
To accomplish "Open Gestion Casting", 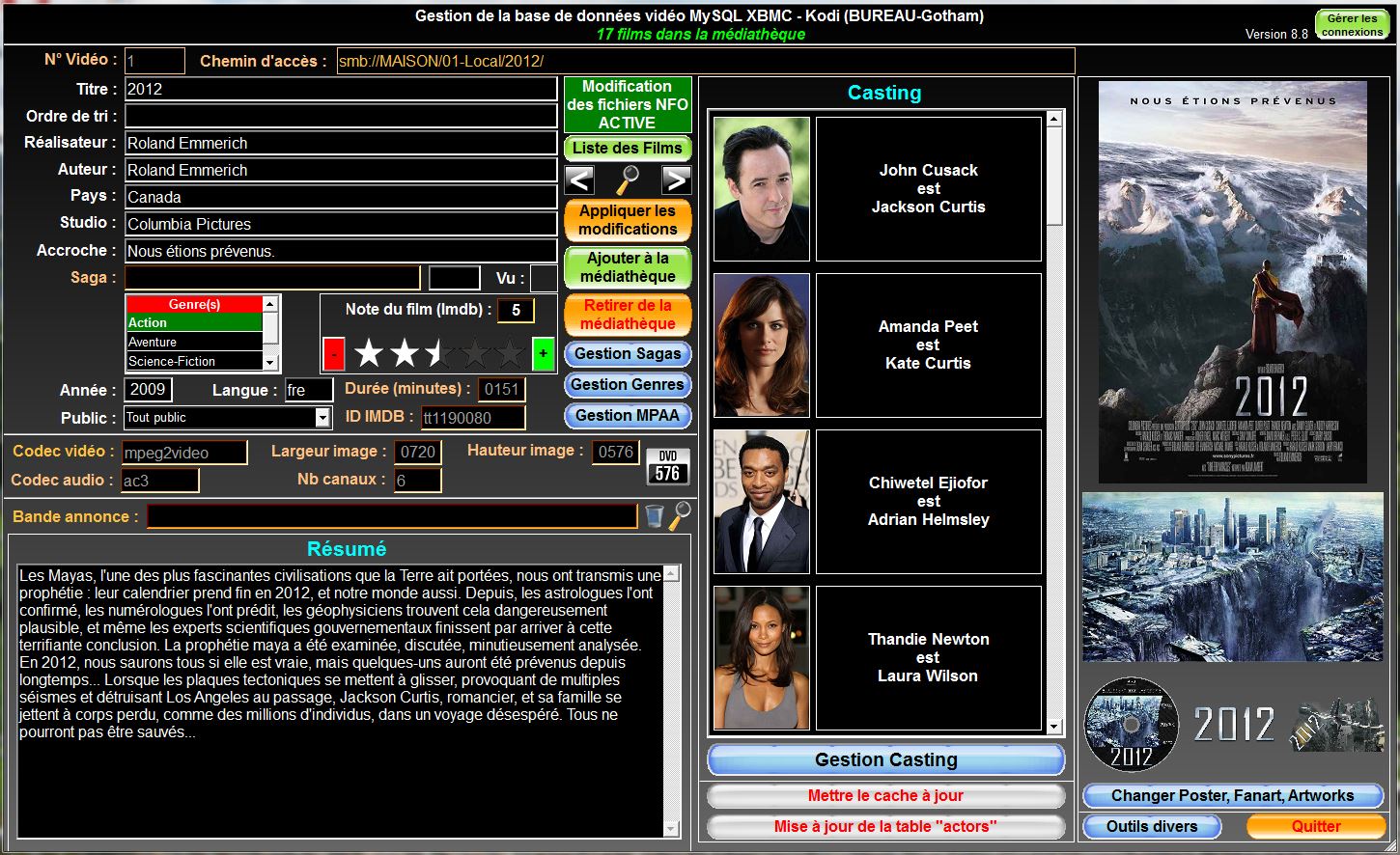I will [x=886, y=759].
